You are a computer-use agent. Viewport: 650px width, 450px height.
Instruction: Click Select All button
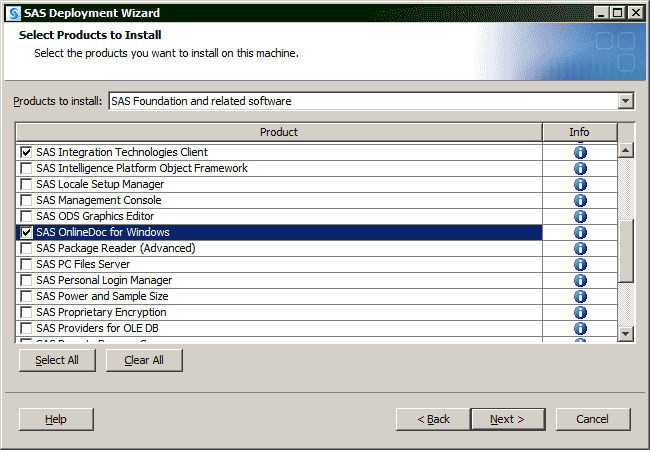click(x=57, y=360)
